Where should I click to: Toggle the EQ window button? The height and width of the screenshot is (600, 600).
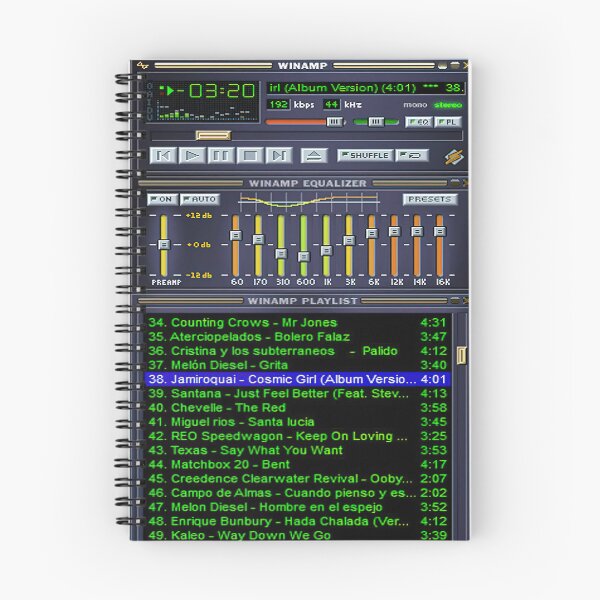coord(419,122)
